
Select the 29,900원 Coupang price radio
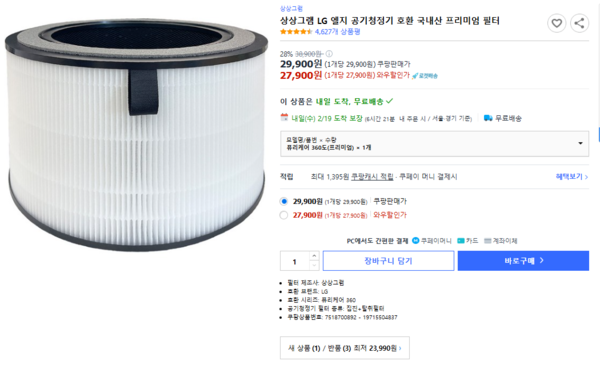coord(284,201)
